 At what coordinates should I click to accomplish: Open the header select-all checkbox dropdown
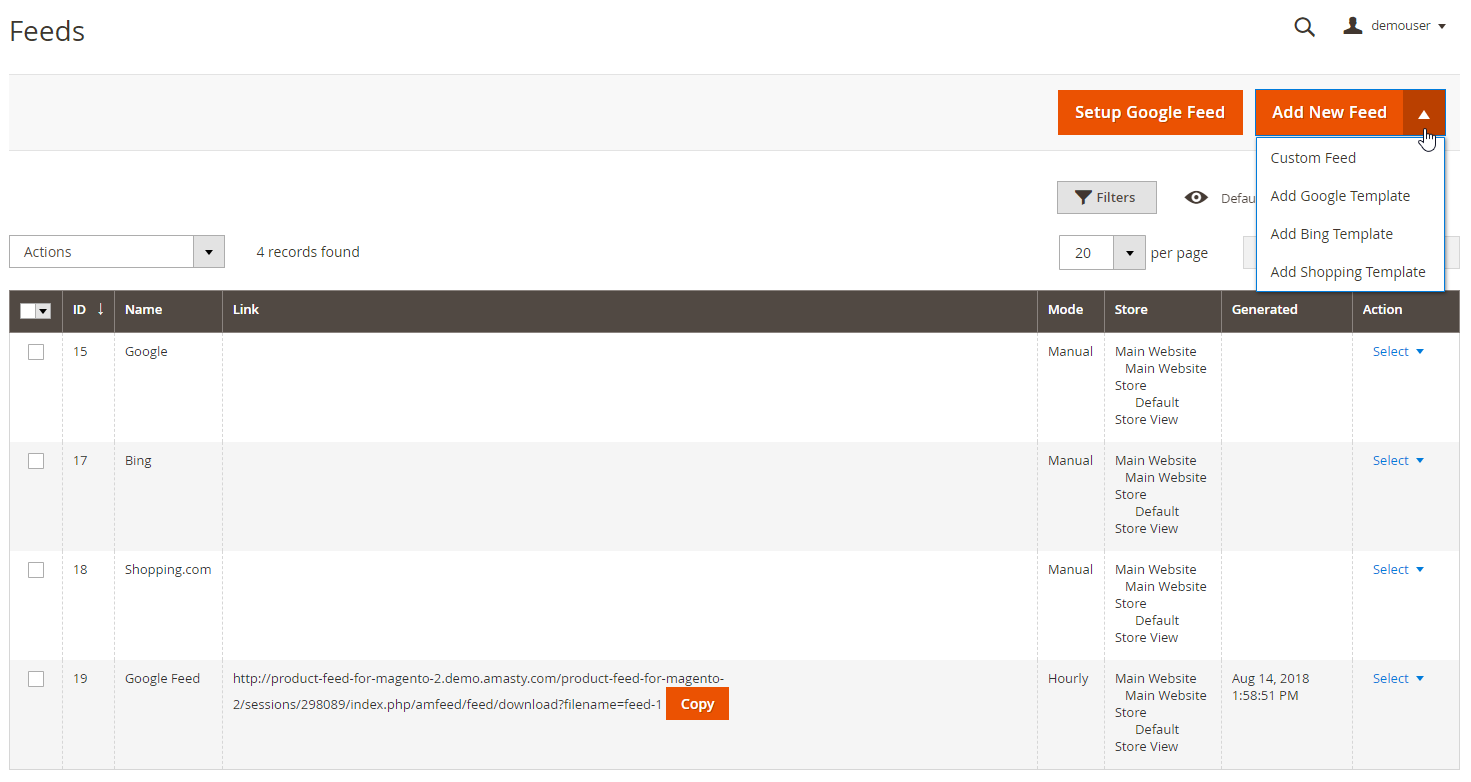click(43, 311)
